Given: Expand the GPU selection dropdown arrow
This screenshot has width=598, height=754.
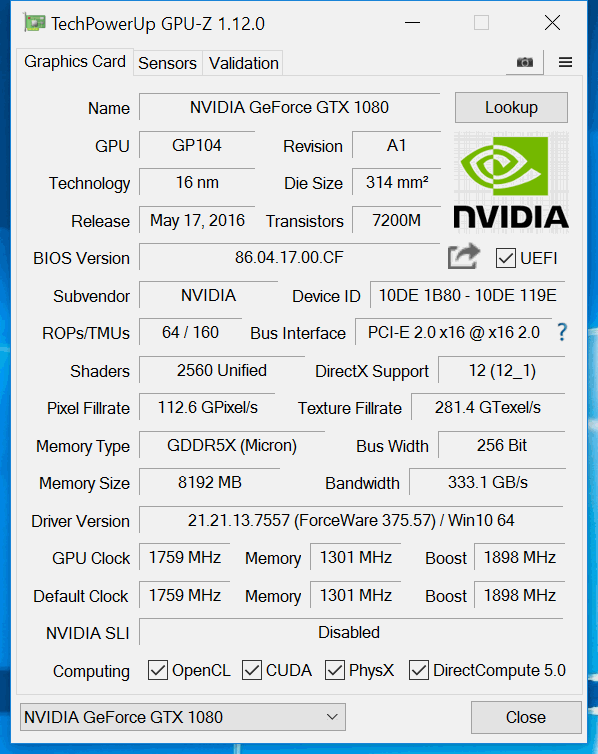Looking at the screenshot, I should (332, 717).
